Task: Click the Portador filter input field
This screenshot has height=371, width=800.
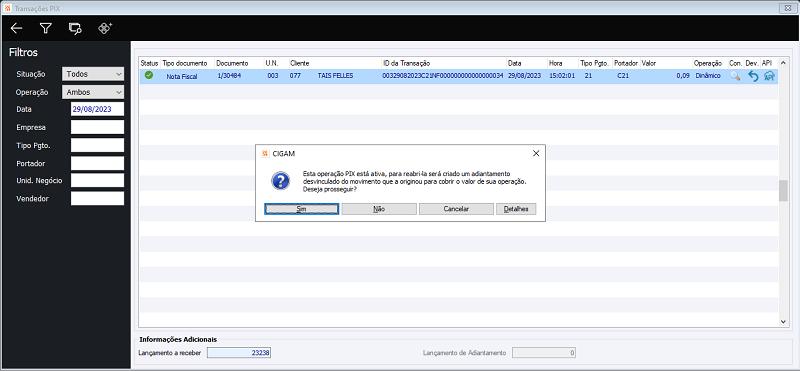Action: pyautogui.click(x=97, y=163)
